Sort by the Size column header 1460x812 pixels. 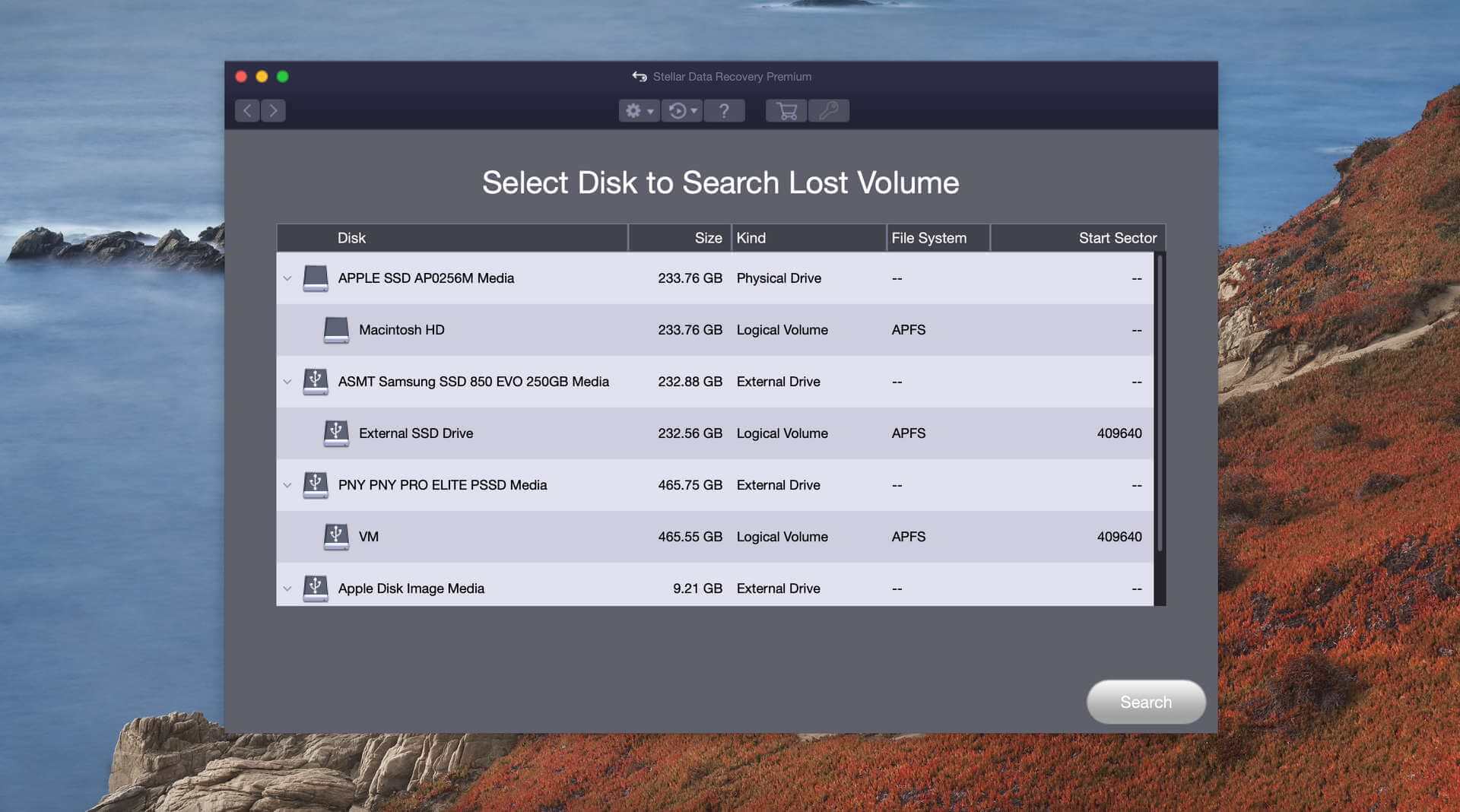tap(680, 238)
